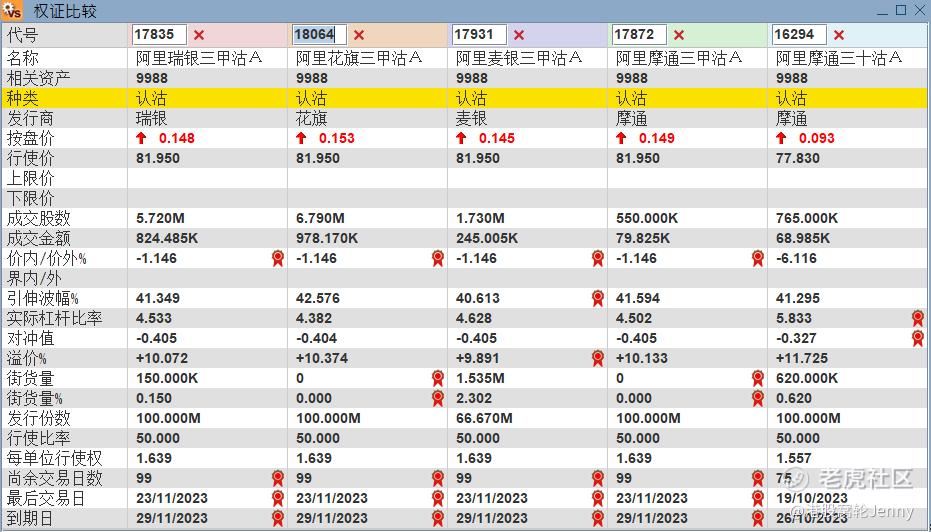Click the ribbon badge beside 对冲值 -0.327
The image size is (931, 532).
918,338
